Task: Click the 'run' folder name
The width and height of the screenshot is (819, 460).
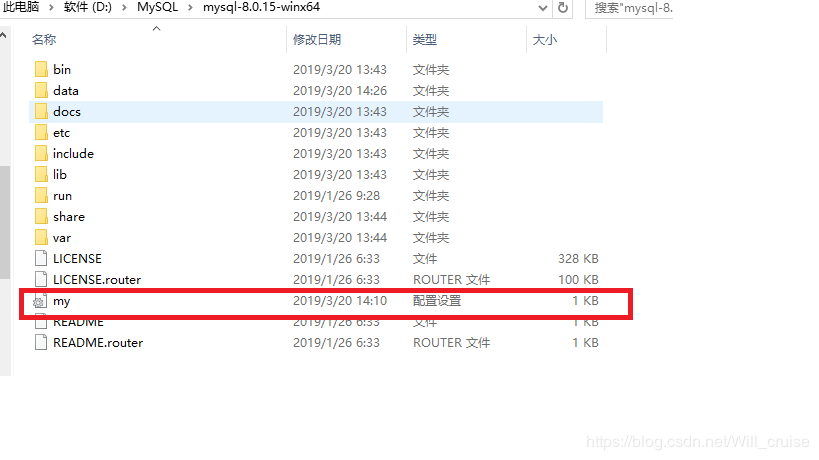Action: tap(62, 196)
